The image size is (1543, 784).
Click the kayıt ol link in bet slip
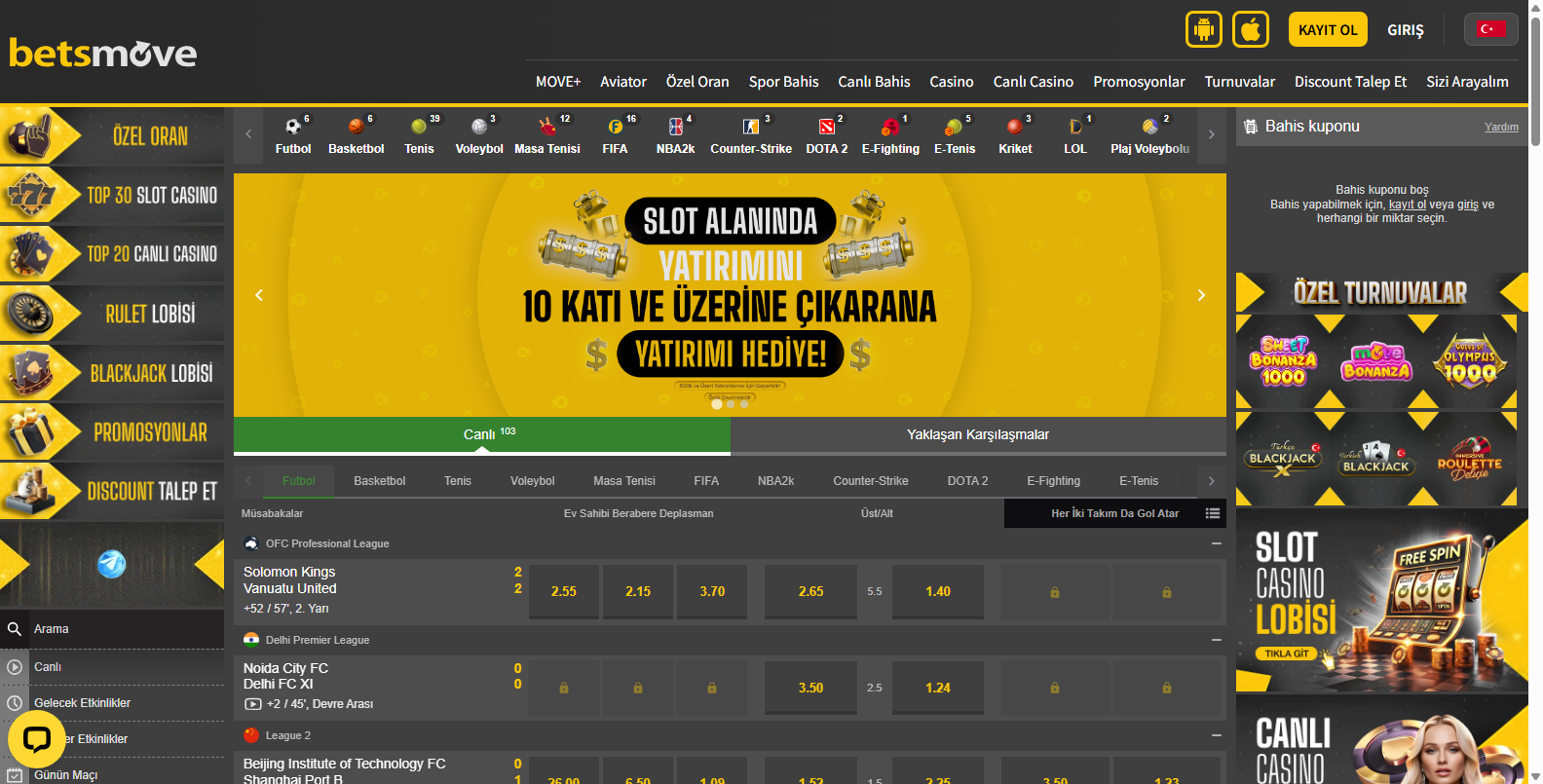1408,205
